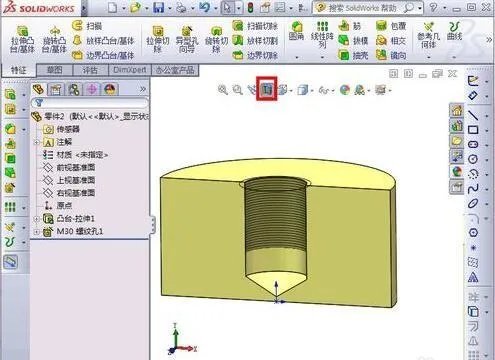
Task: Open the dropdown under 圆角 fillet
Action: click(296, 57)
